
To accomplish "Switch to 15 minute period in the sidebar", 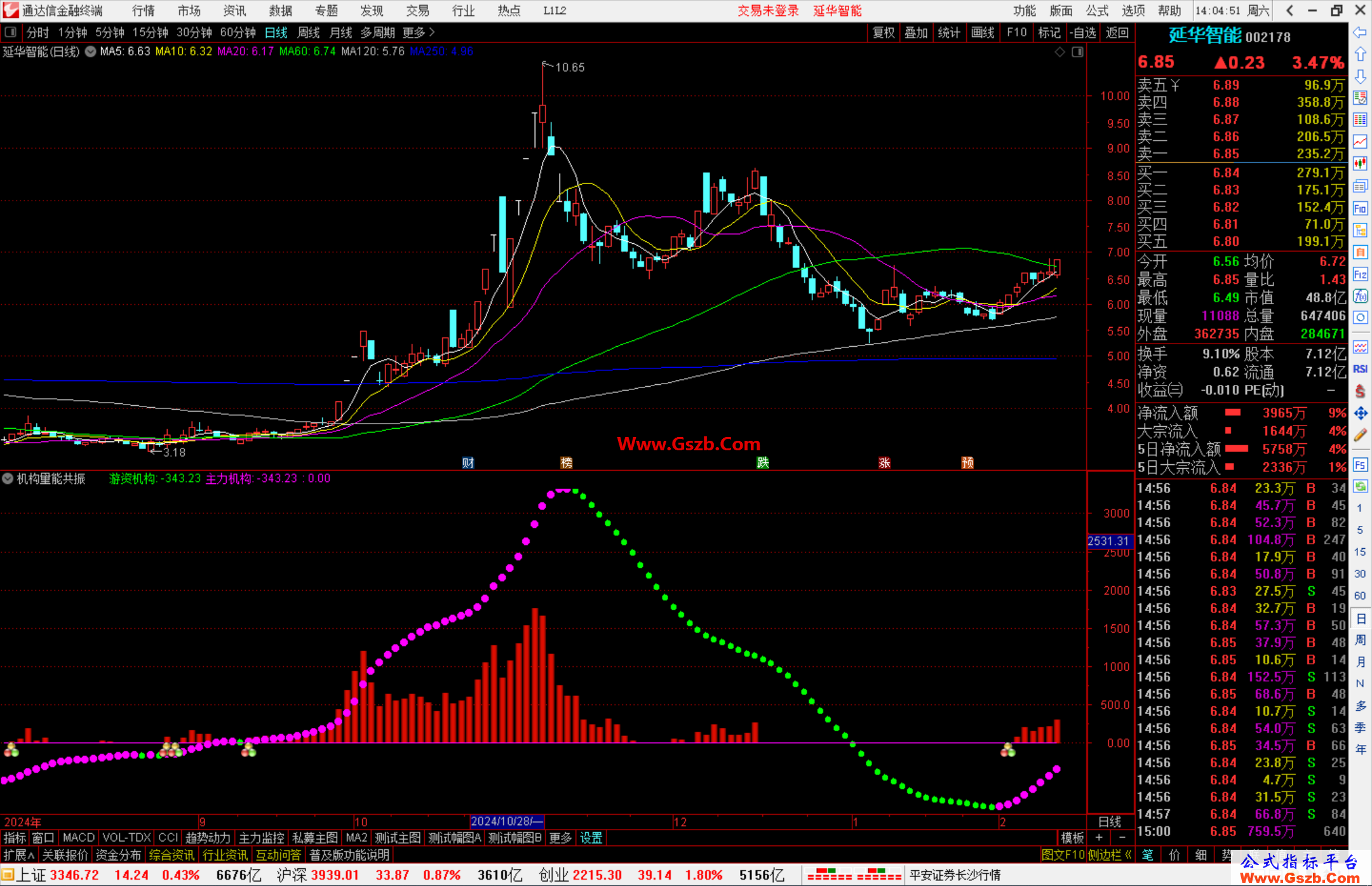I will [1360, 552].
